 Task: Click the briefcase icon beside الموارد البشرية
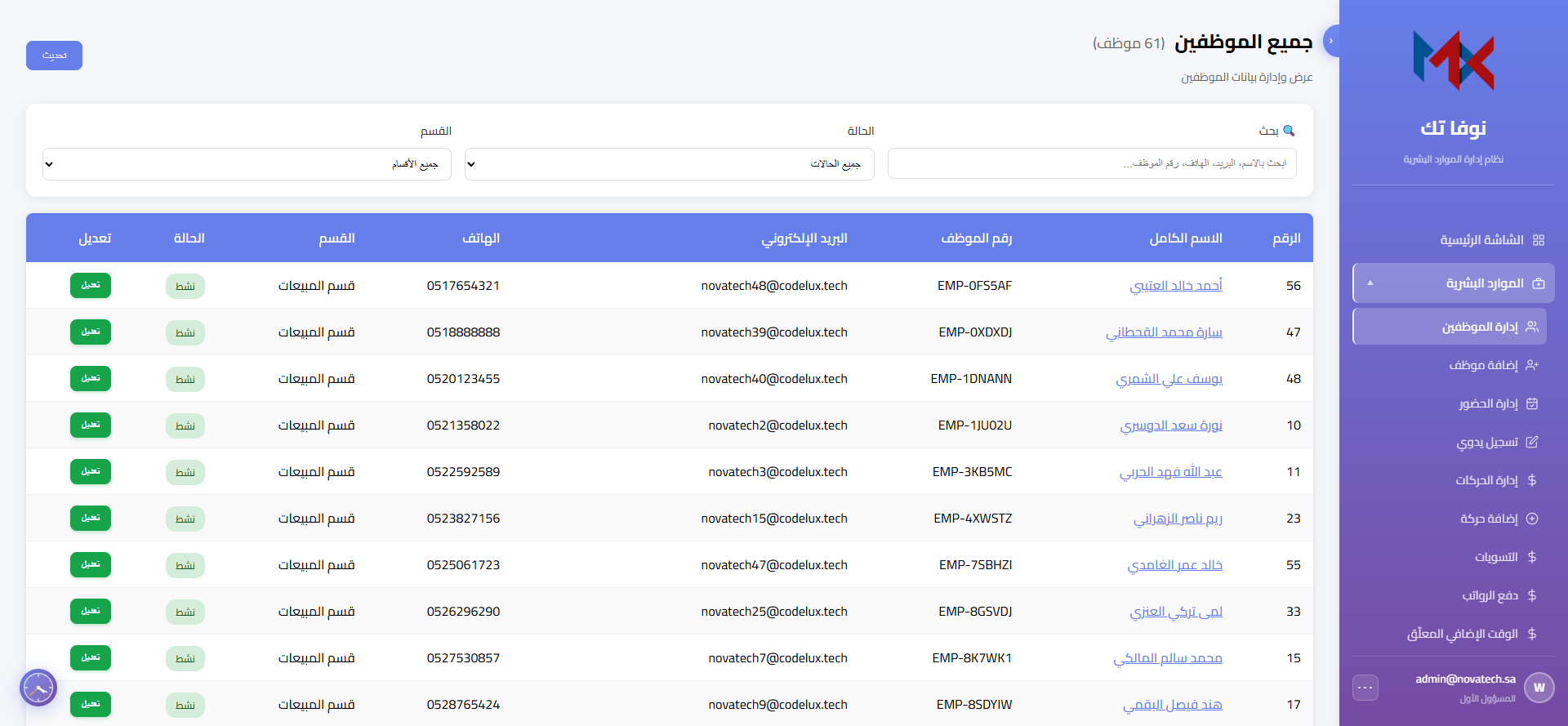[x=1539, y=283]
